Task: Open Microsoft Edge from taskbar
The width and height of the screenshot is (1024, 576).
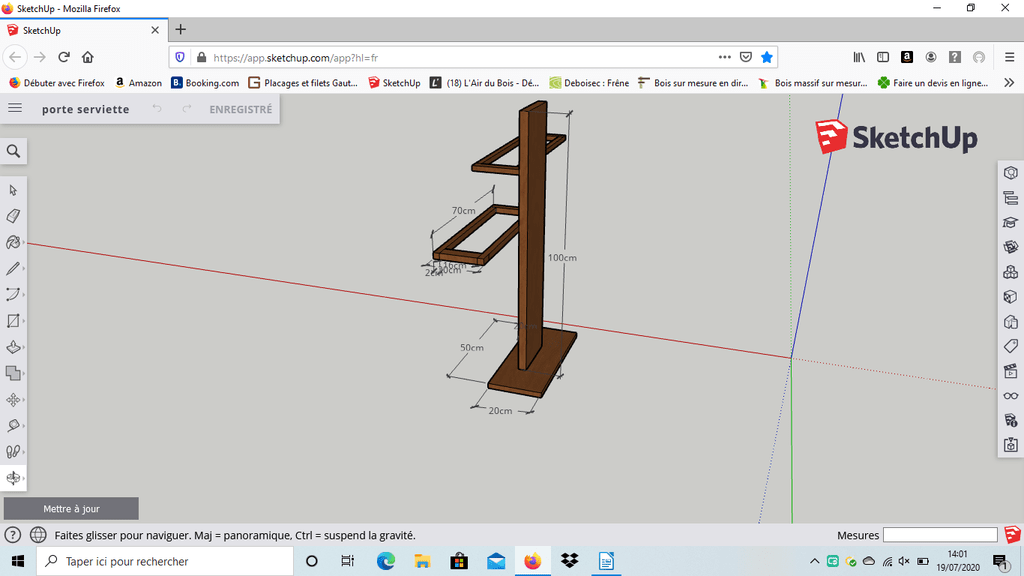Action: (x=385, y=561)
